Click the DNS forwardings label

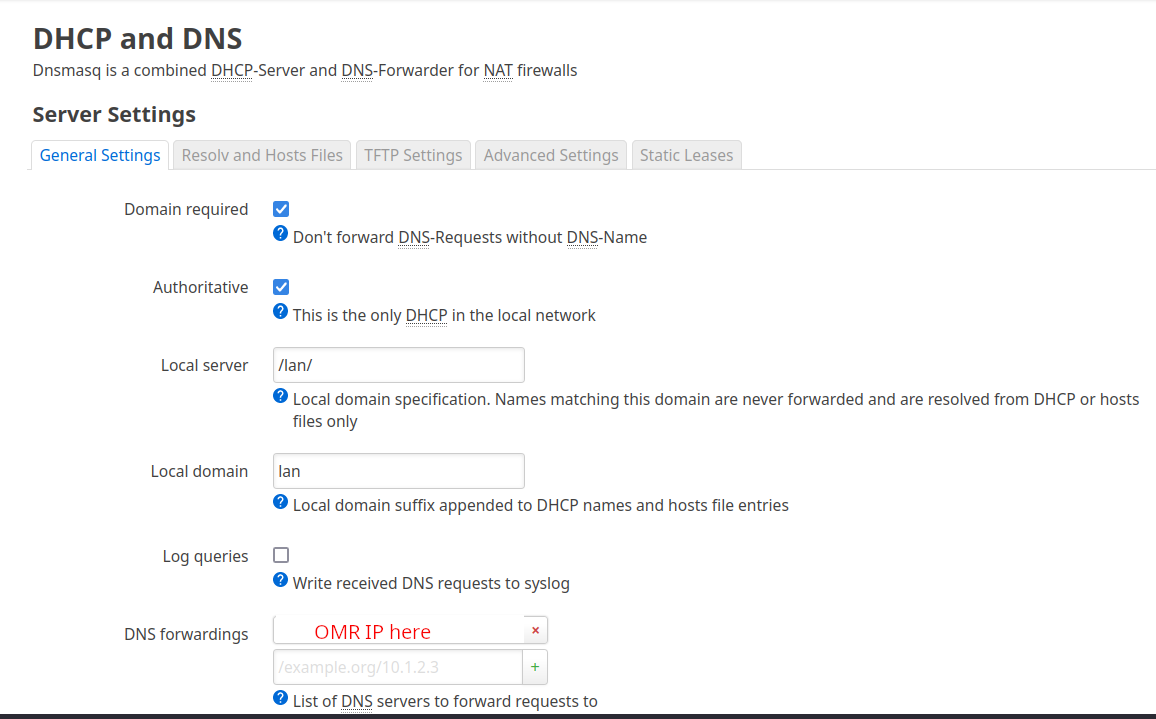(x=186, y=634)
